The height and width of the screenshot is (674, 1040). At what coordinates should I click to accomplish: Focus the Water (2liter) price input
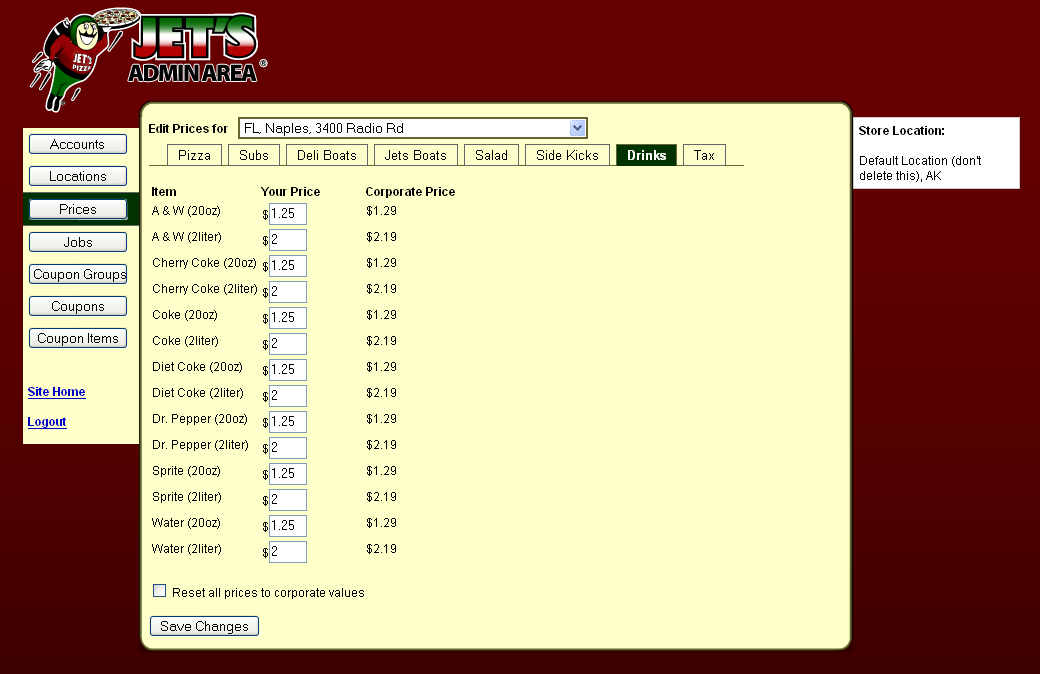[288, 552]
